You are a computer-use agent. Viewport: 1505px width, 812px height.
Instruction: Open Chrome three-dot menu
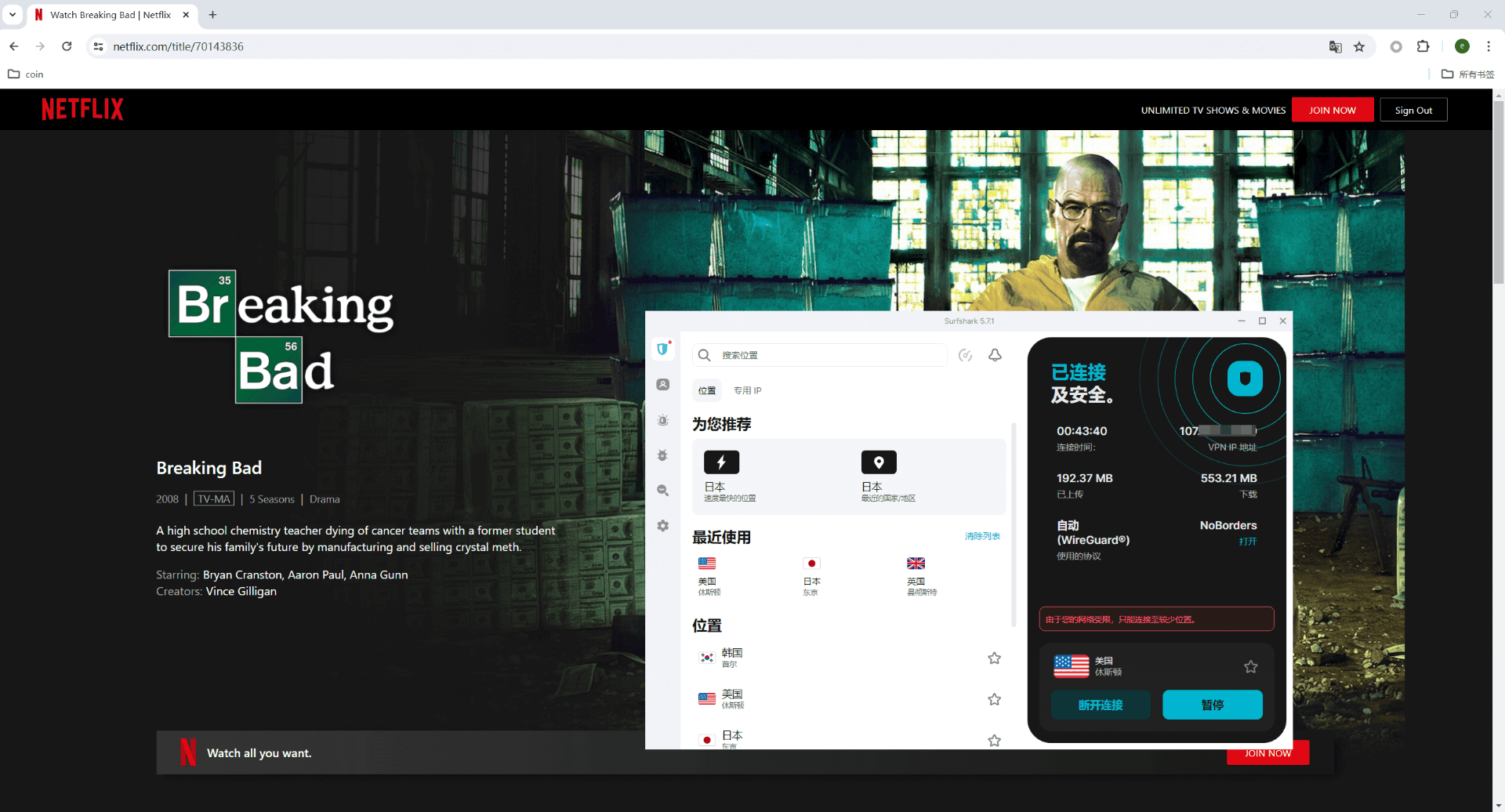click(x=1489, y=46)
